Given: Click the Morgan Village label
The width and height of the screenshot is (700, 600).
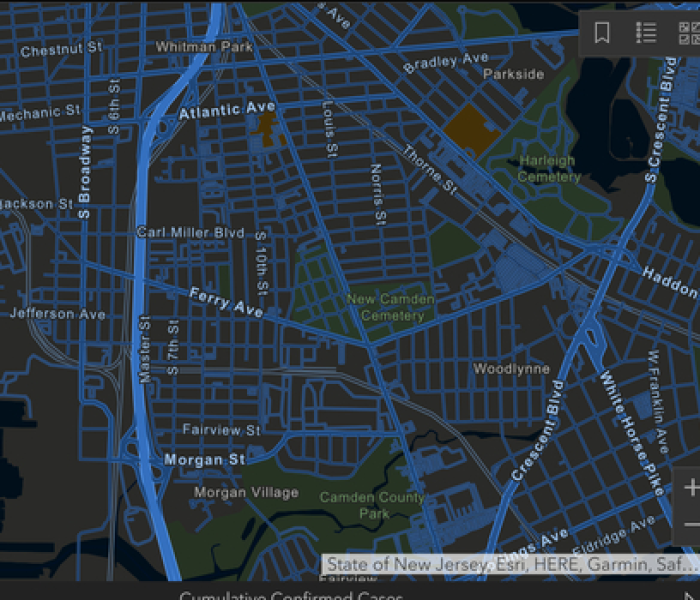Looking at the screenshot, I should [246, 492].
